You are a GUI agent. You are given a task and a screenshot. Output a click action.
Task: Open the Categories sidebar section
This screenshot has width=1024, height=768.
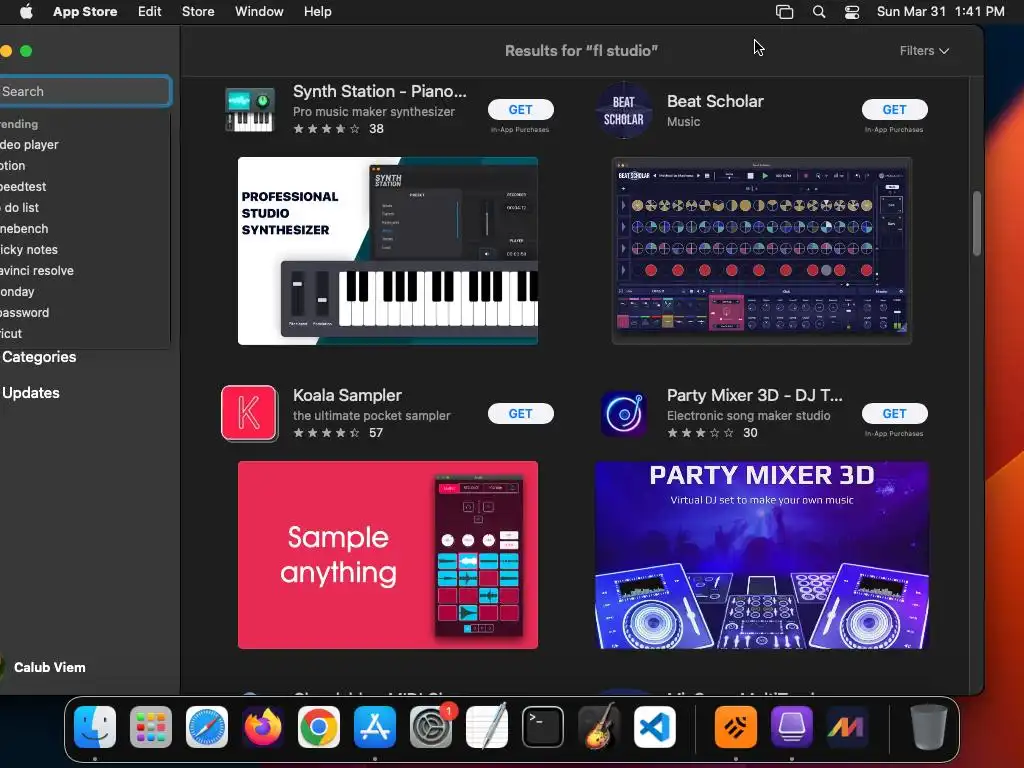pos(39,357)
